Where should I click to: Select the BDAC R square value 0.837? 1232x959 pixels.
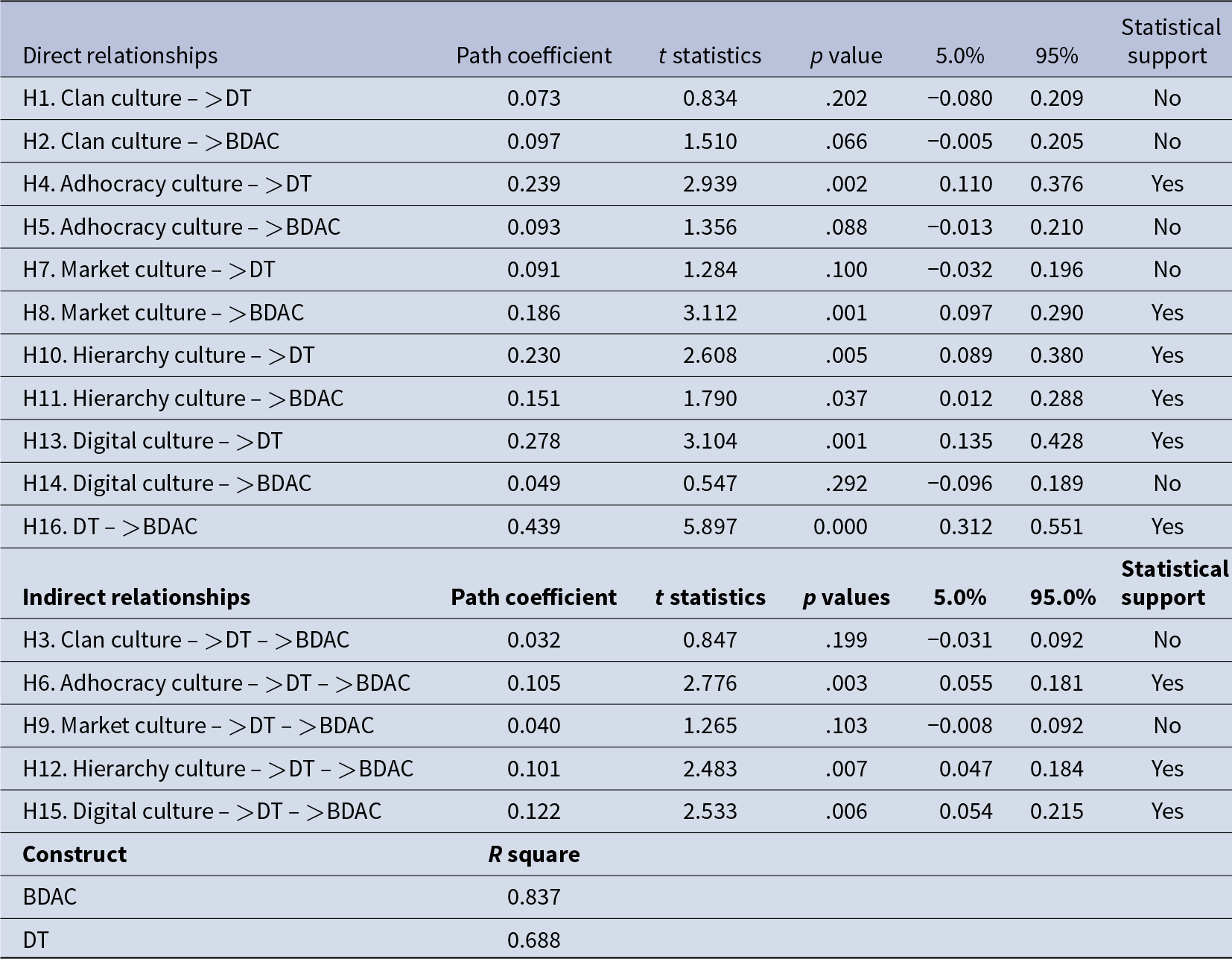click(534, 897)
